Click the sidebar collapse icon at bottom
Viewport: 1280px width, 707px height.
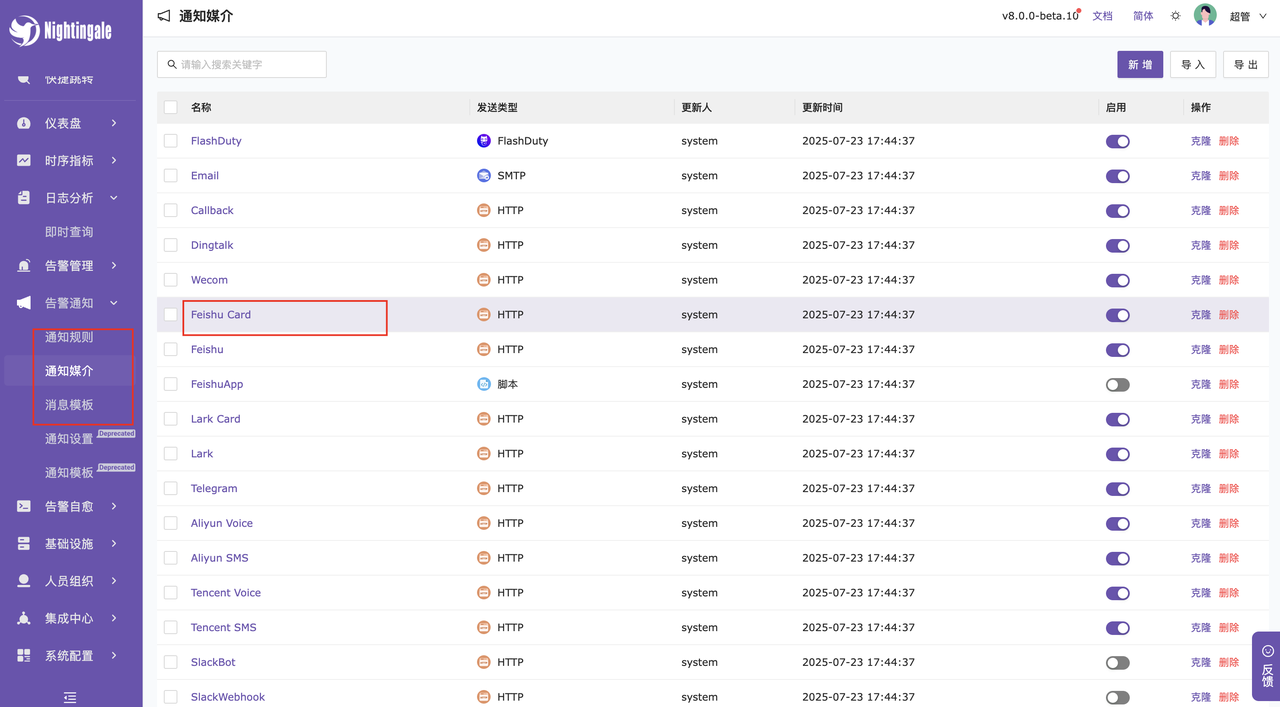tap(70, 697)
